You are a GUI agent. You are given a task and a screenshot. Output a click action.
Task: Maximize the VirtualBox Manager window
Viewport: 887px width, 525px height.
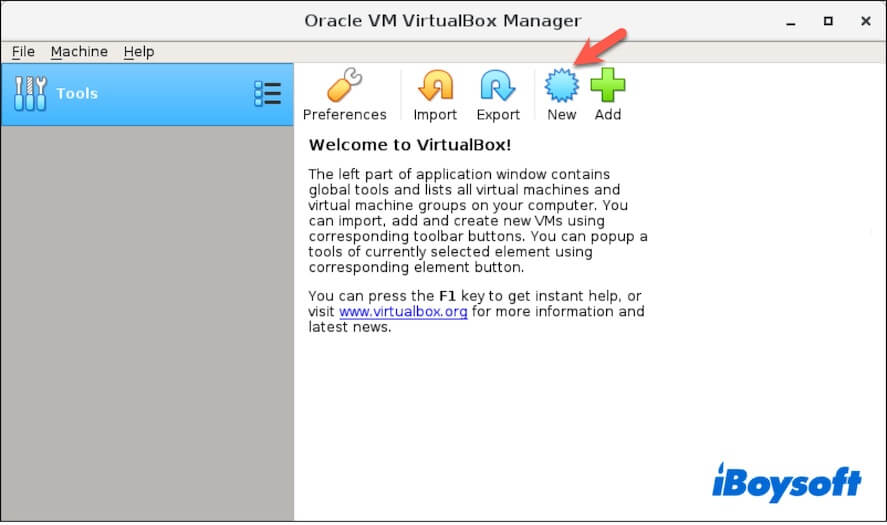pyautogui.click(x=828, y=21)
